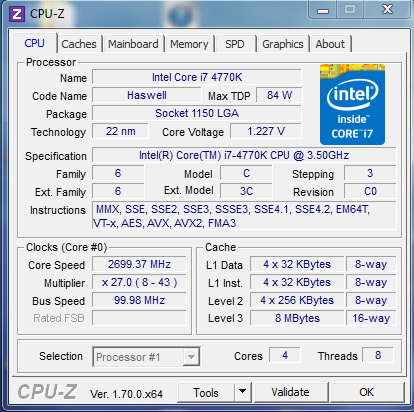Open the Mainboard tab
414x412 pixels.
[x=133, y=44]
